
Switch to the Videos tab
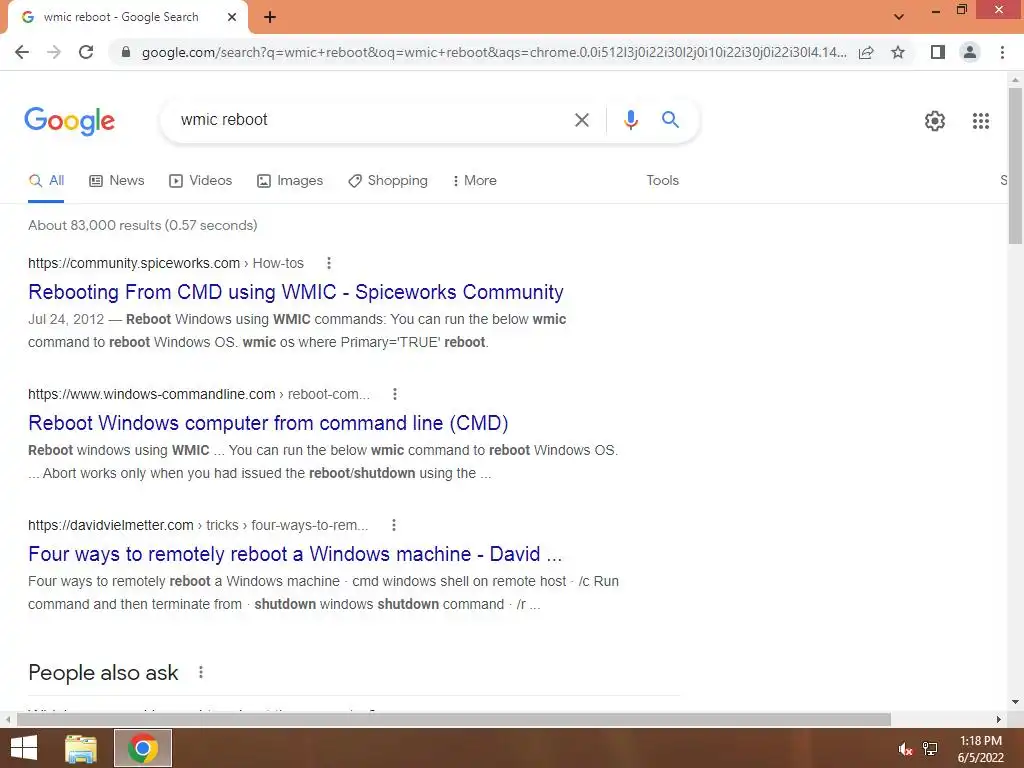click(200, 181)
